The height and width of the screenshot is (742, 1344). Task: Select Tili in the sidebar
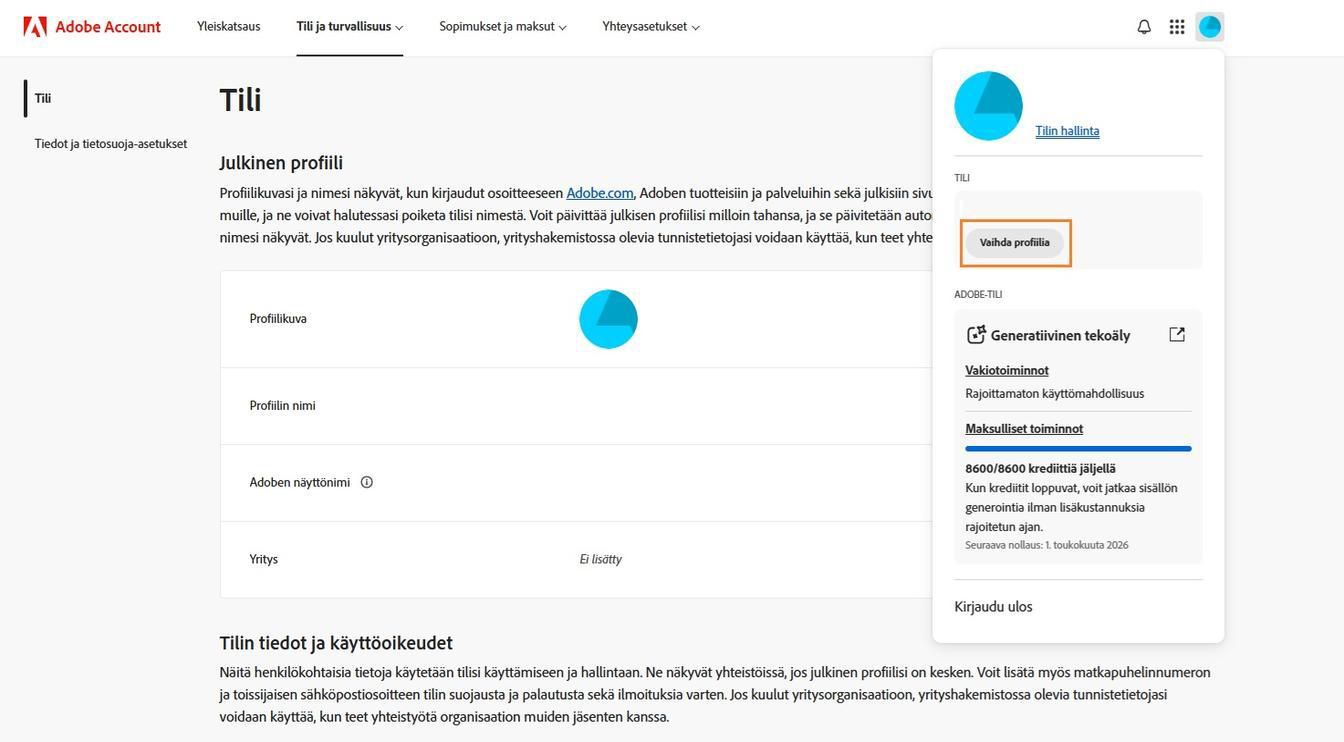[x=43, y=98]
